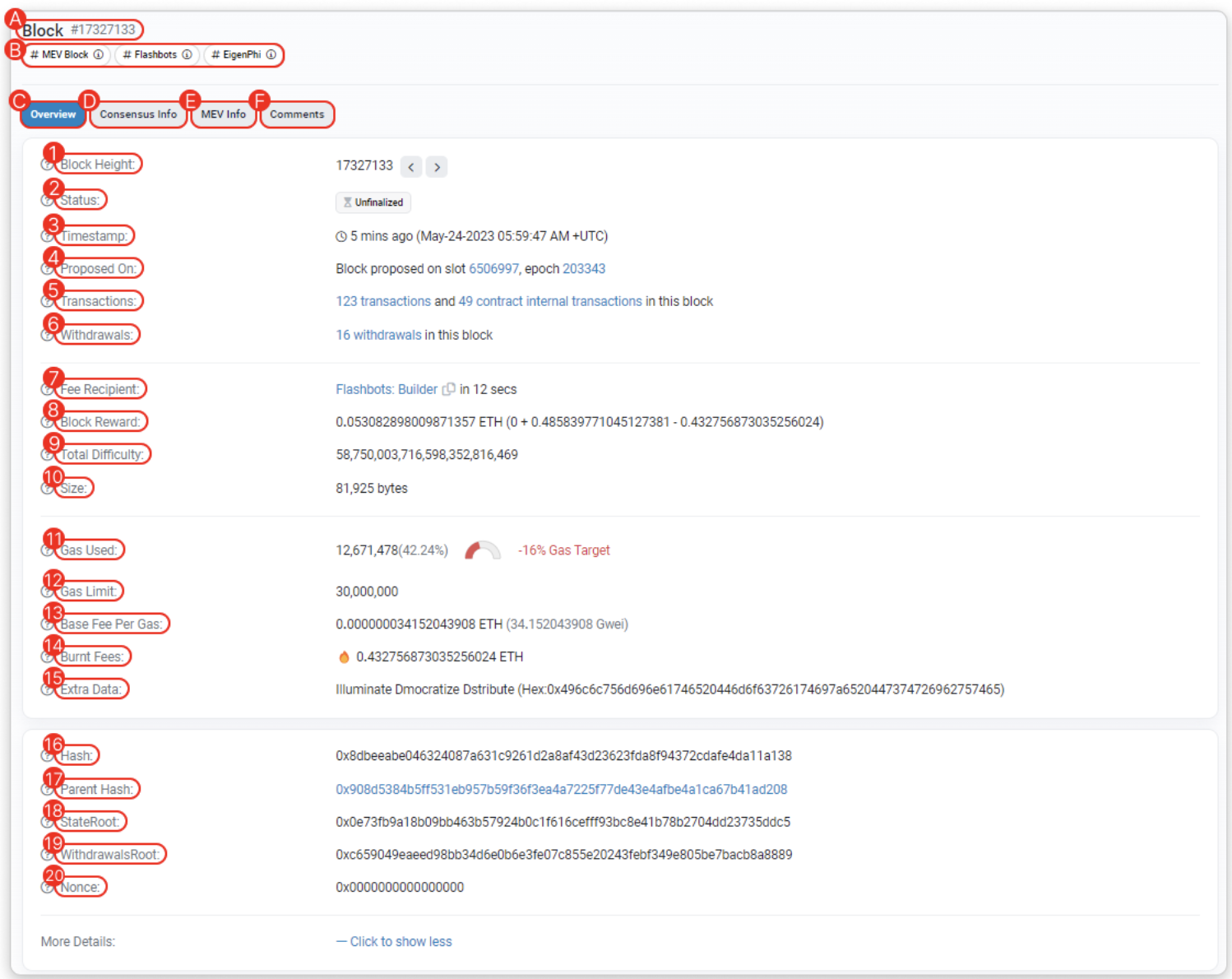
Task: Click help icon beside Gas Limit label
Action: coord(47,592)
